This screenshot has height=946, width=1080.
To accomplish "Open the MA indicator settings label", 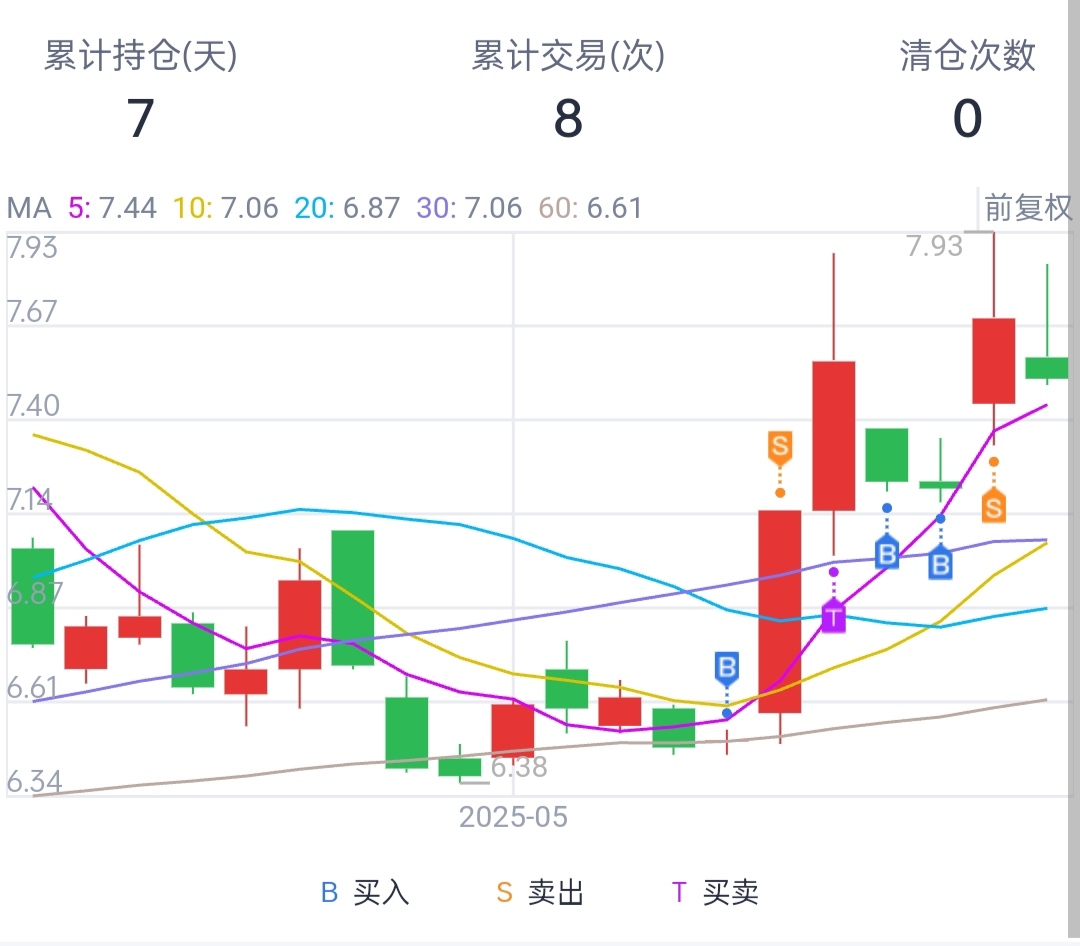I will [x=28, y=208].
